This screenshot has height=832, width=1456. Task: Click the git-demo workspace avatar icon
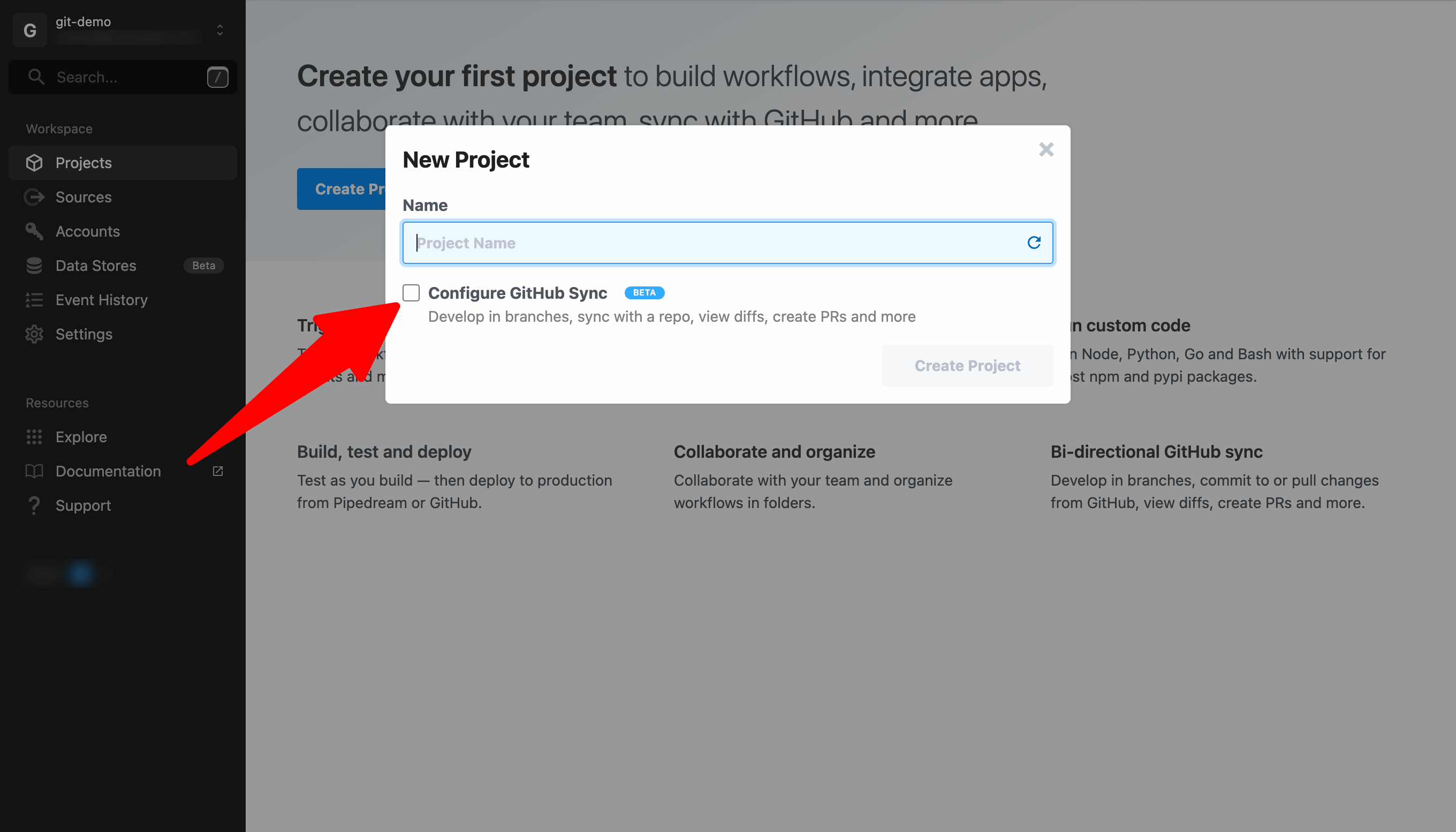pyautogui.click(x=29, y=30)
